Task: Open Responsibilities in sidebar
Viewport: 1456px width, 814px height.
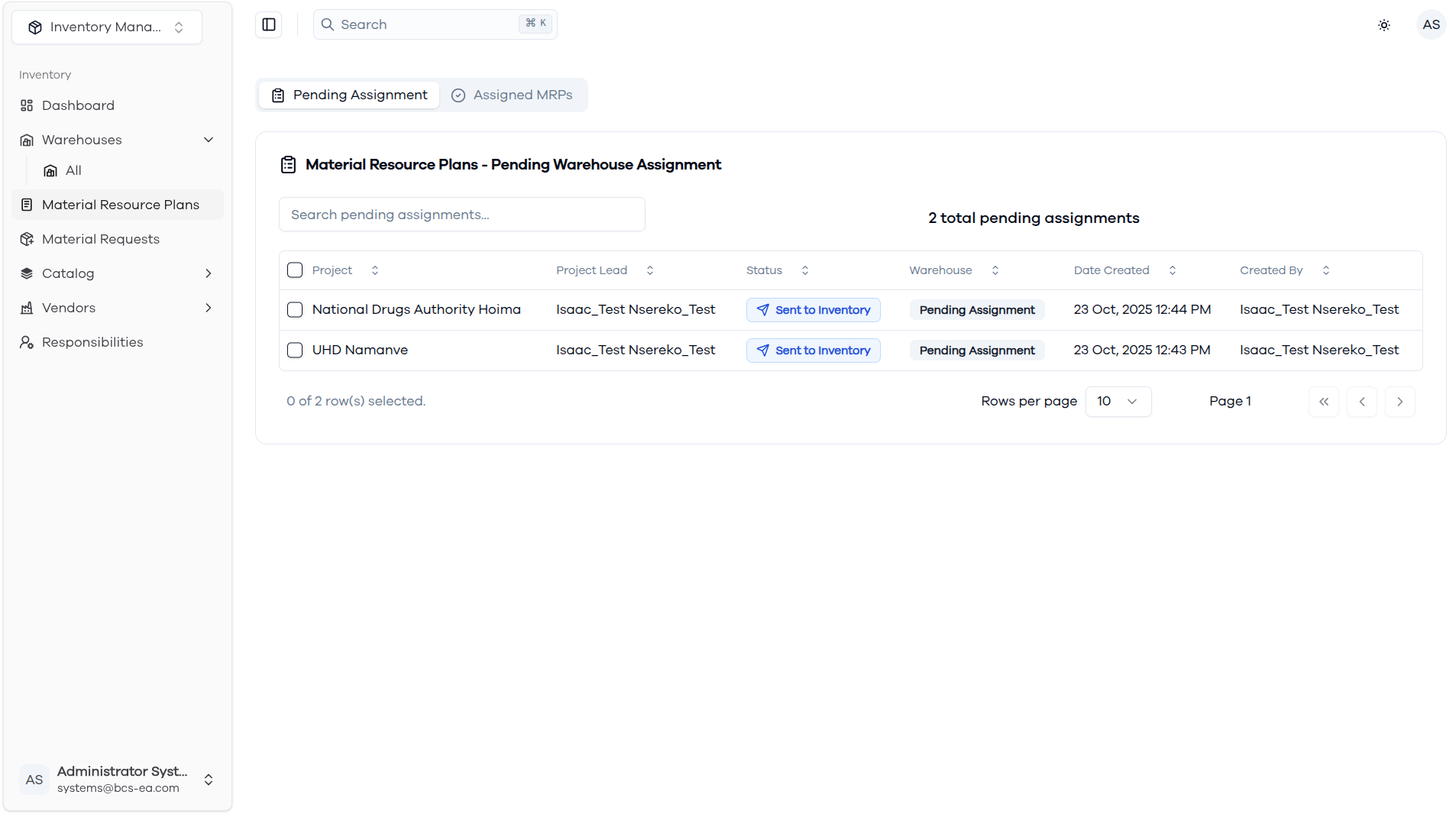Action: [x=118, y=342]
